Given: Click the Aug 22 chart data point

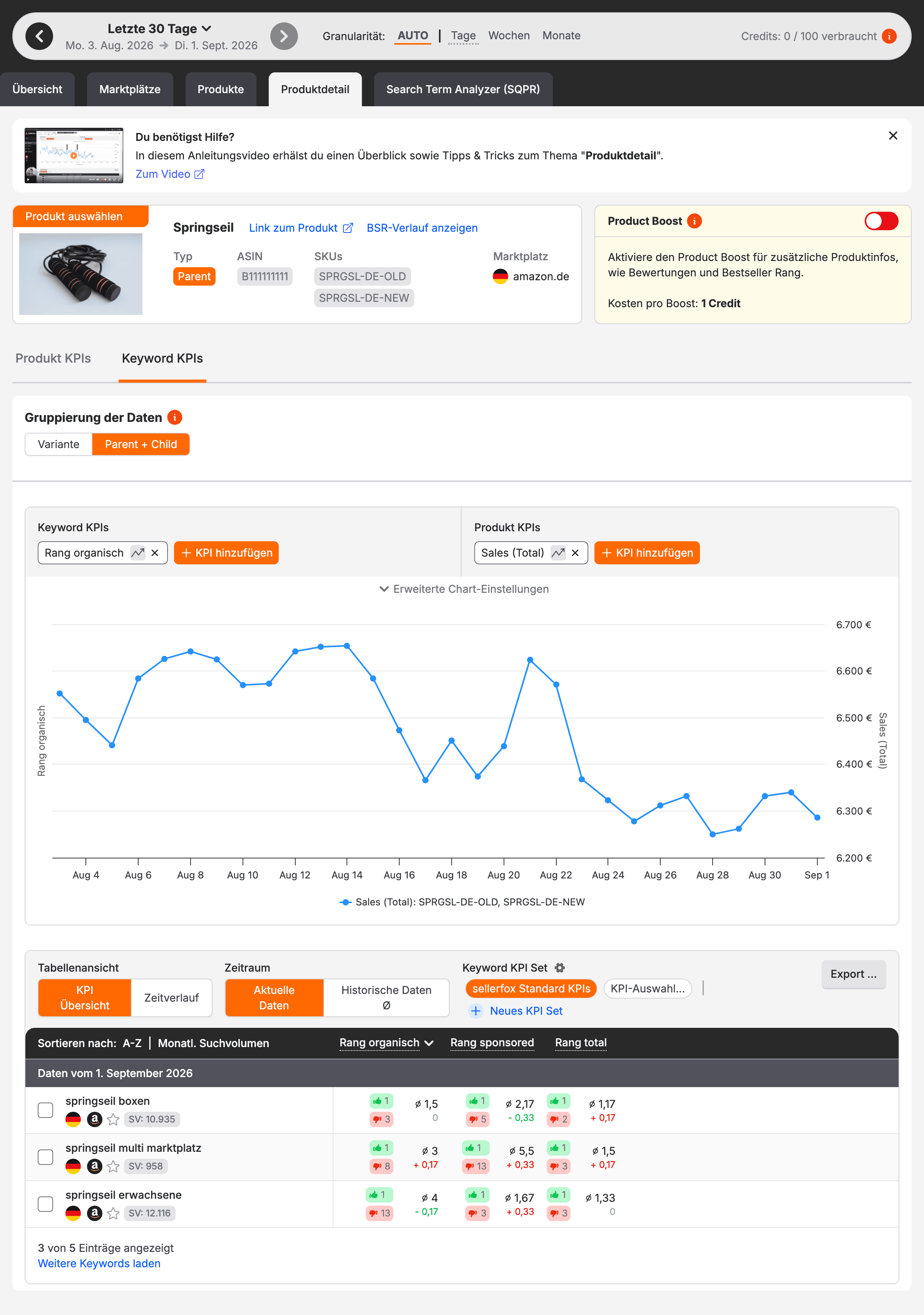Looking at the screenshot, I should 556,684.
